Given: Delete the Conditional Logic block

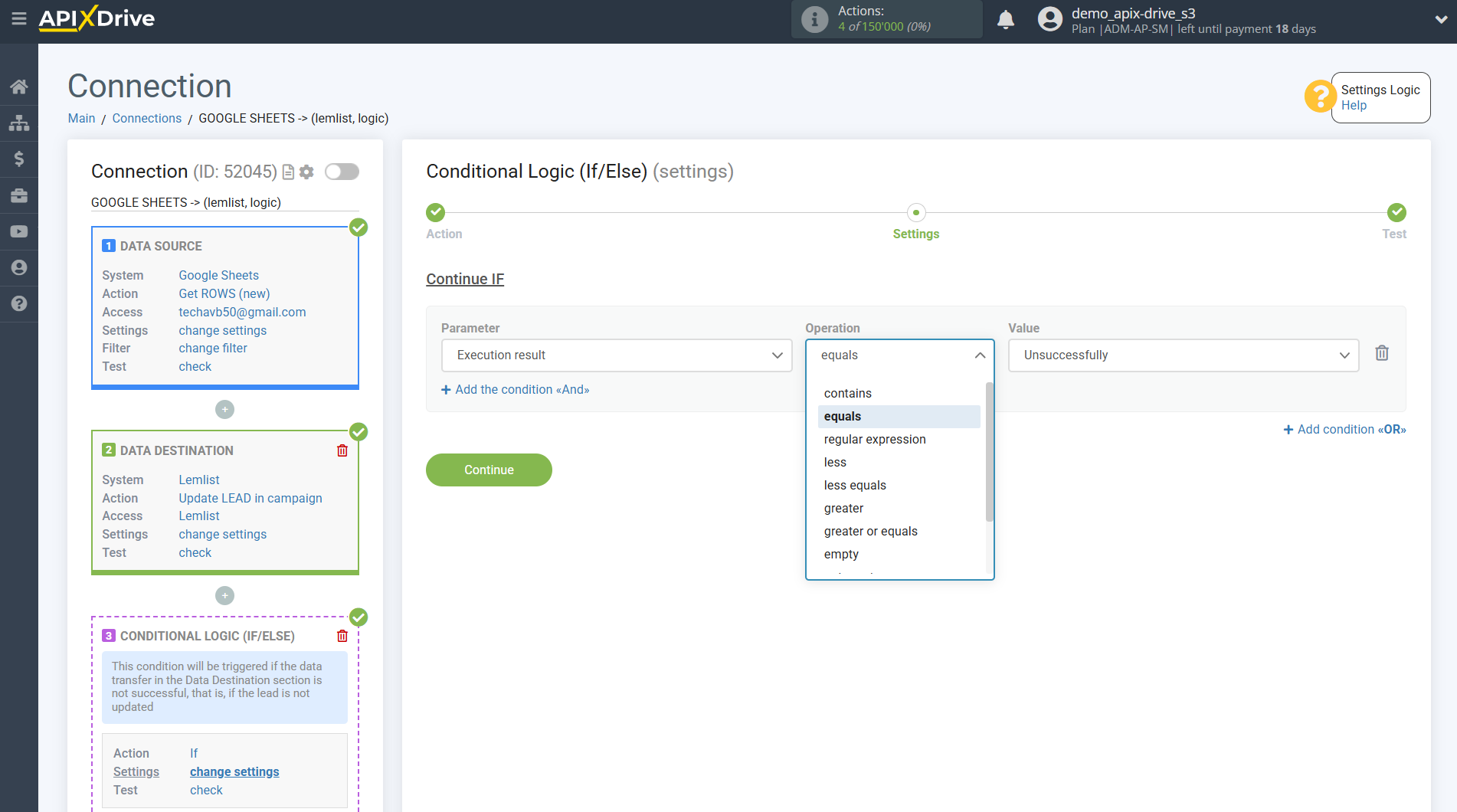Looking at the screenshot, I should pyautogui.click(x=342, y=636).
